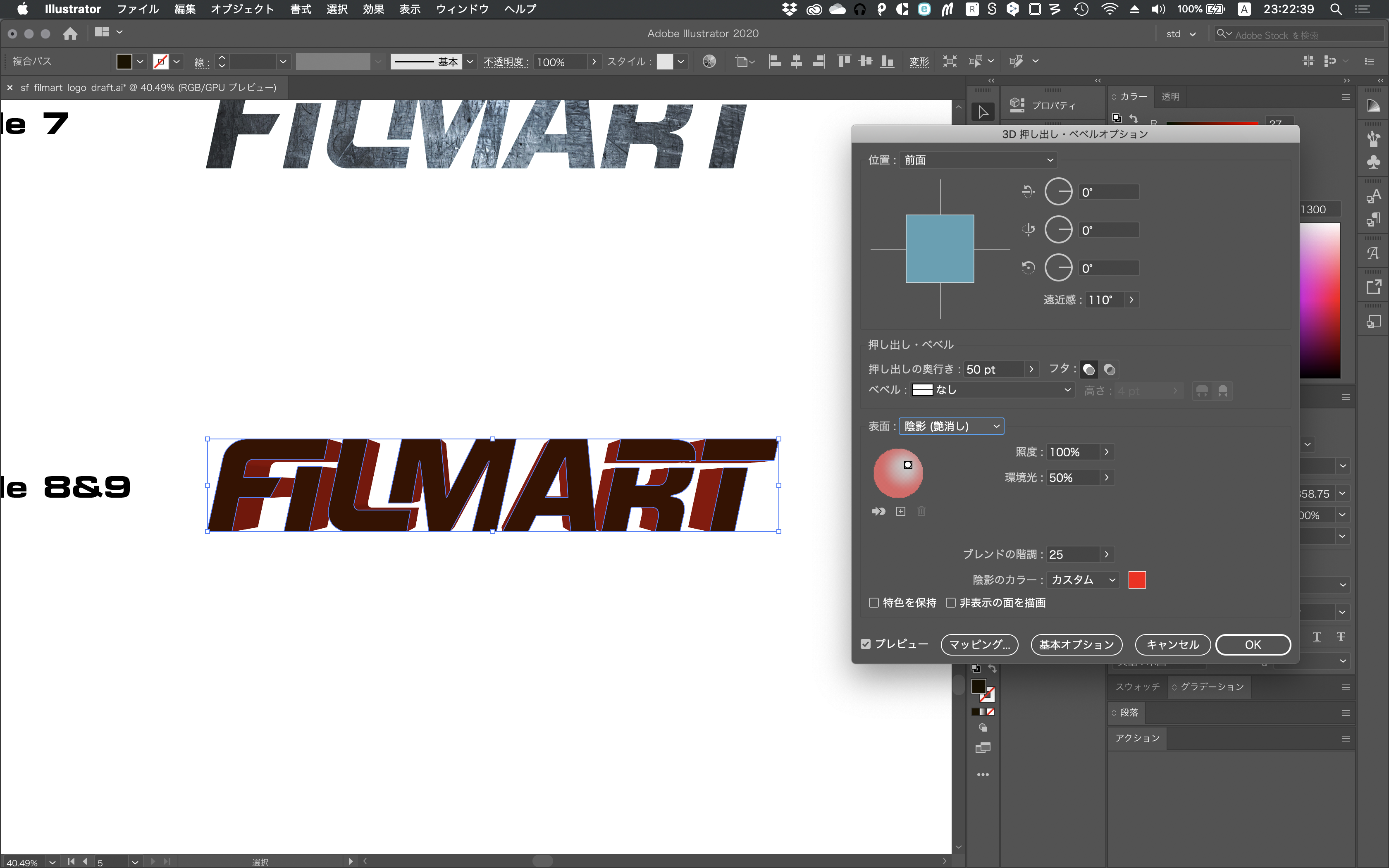Expand the ブレンドの階調 steps arrow

[1107, 555]
